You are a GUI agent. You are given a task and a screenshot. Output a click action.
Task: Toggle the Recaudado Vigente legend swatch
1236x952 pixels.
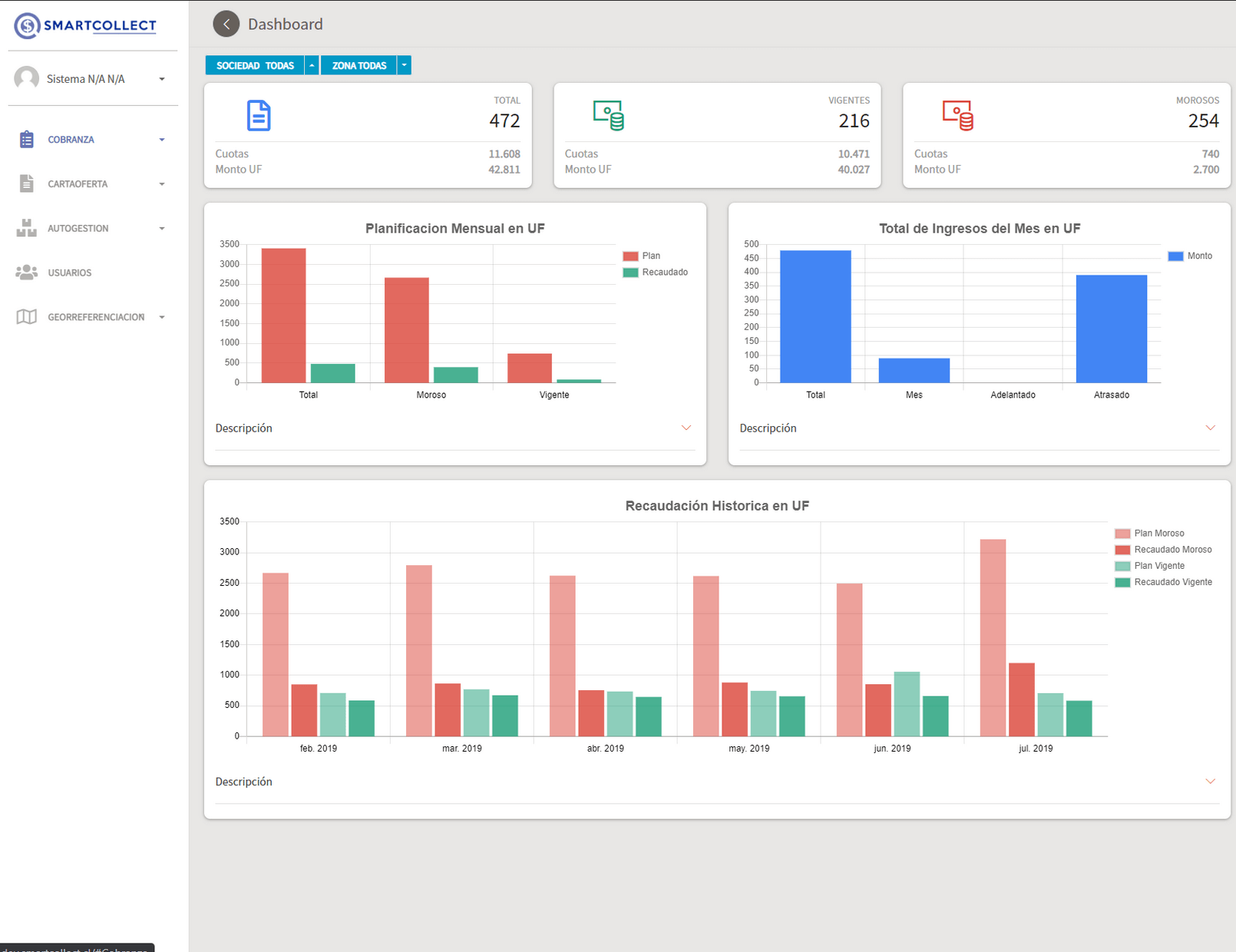tap(1122, 582)
